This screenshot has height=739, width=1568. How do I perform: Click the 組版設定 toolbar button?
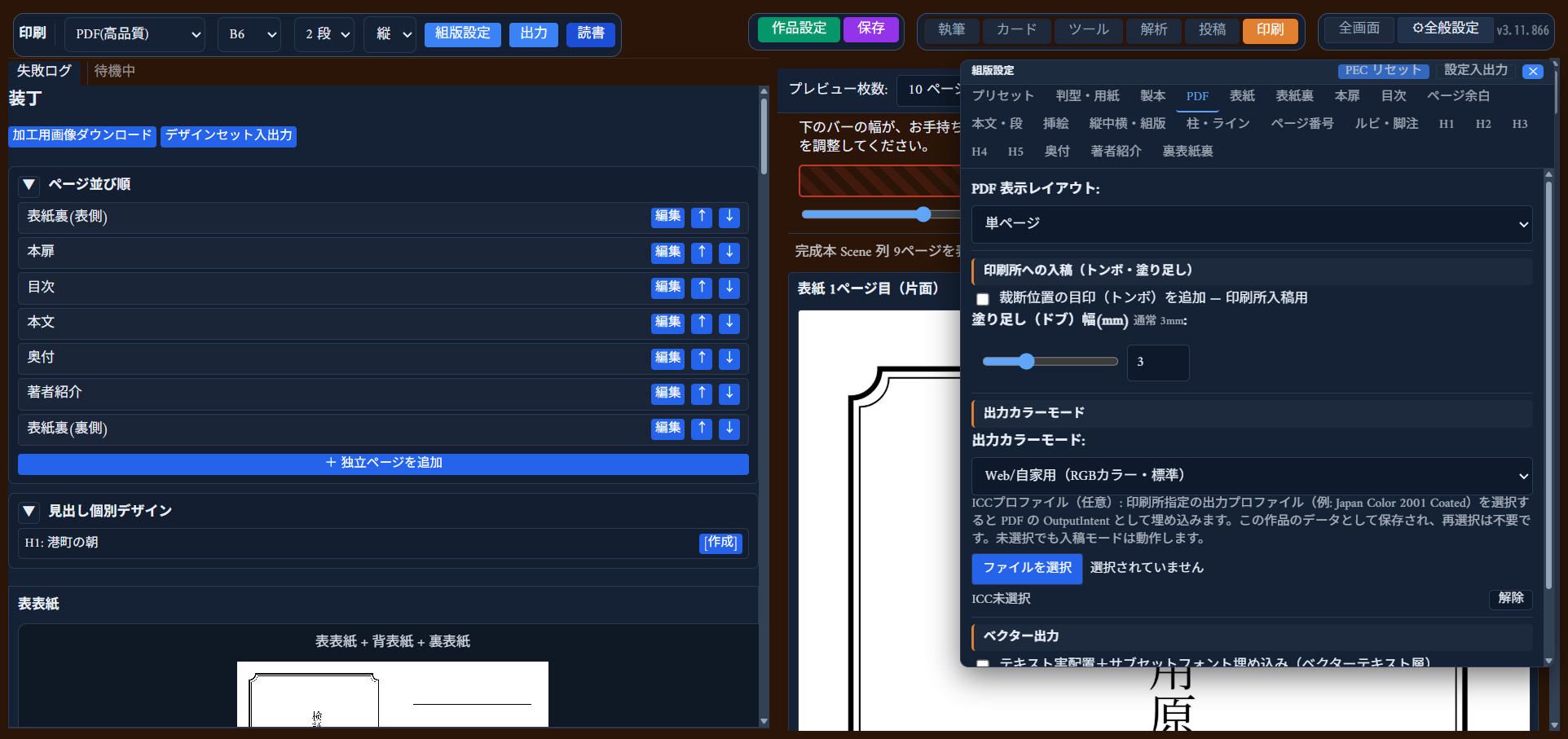pyautogui.click(x=462, y=34)
